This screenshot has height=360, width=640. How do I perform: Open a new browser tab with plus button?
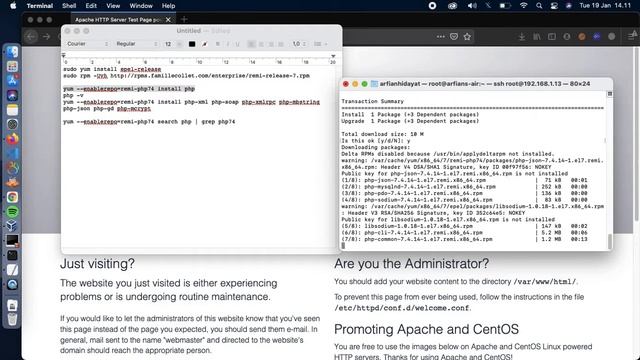pyautogui.click(x=184, y=19)
